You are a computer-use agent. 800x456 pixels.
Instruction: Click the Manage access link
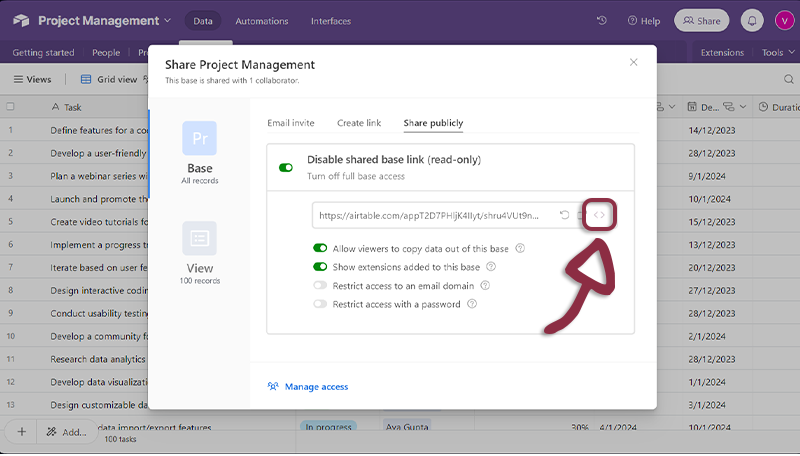[316, 386]
